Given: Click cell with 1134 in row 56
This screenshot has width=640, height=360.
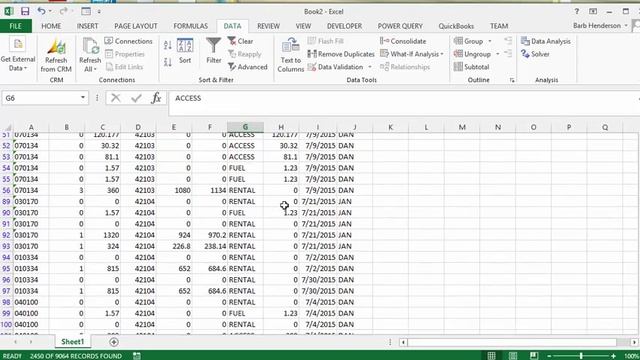Looking at the screenshot, I should click(209, 190).
